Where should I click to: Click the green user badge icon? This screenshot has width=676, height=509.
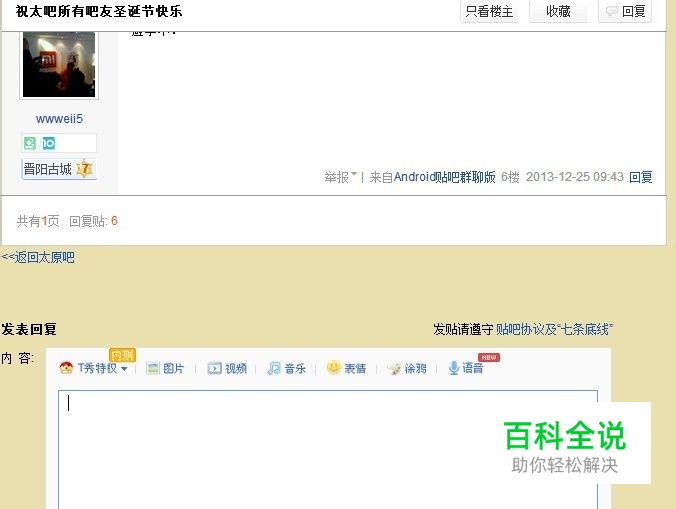30,143
